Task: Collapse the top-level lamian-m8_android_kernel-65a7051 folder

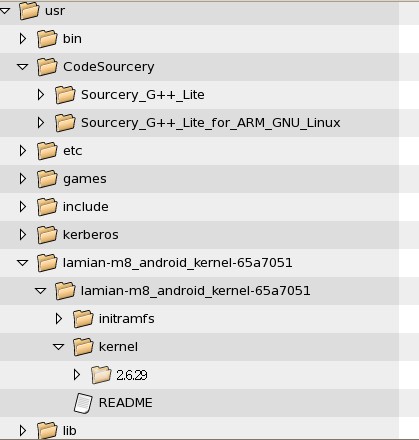Action: click(23, 263)
